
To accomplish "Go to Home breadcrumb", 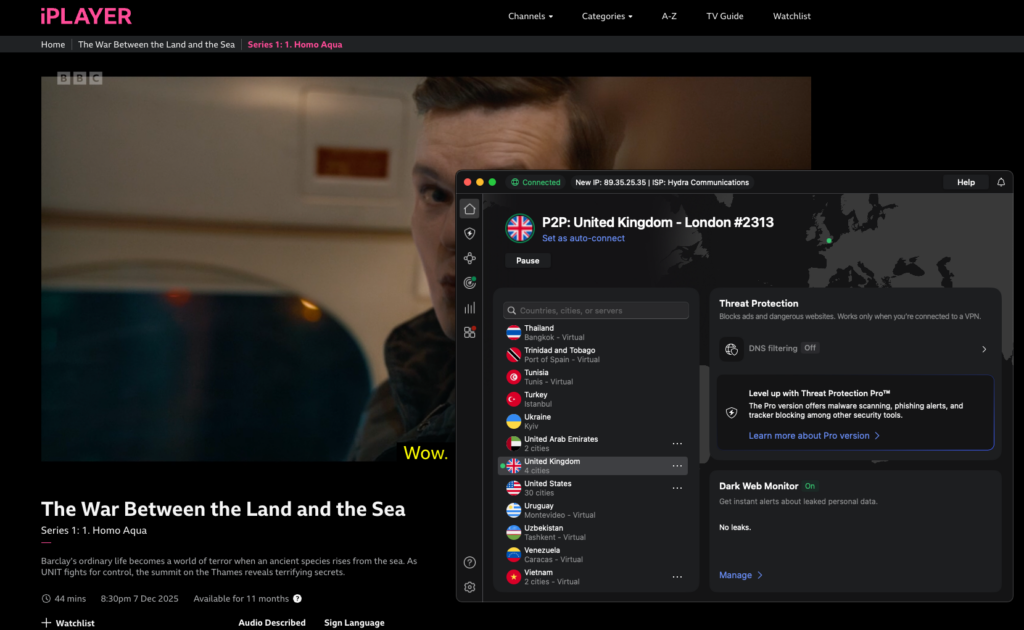I will tap(53, 44).
